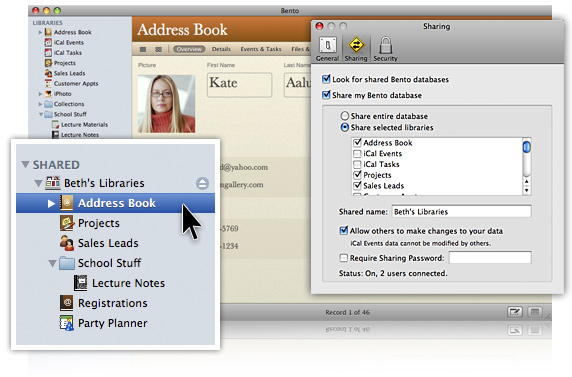572x377 pixels.
Task: Switch to the Details tab
Action: click(221, 49)
